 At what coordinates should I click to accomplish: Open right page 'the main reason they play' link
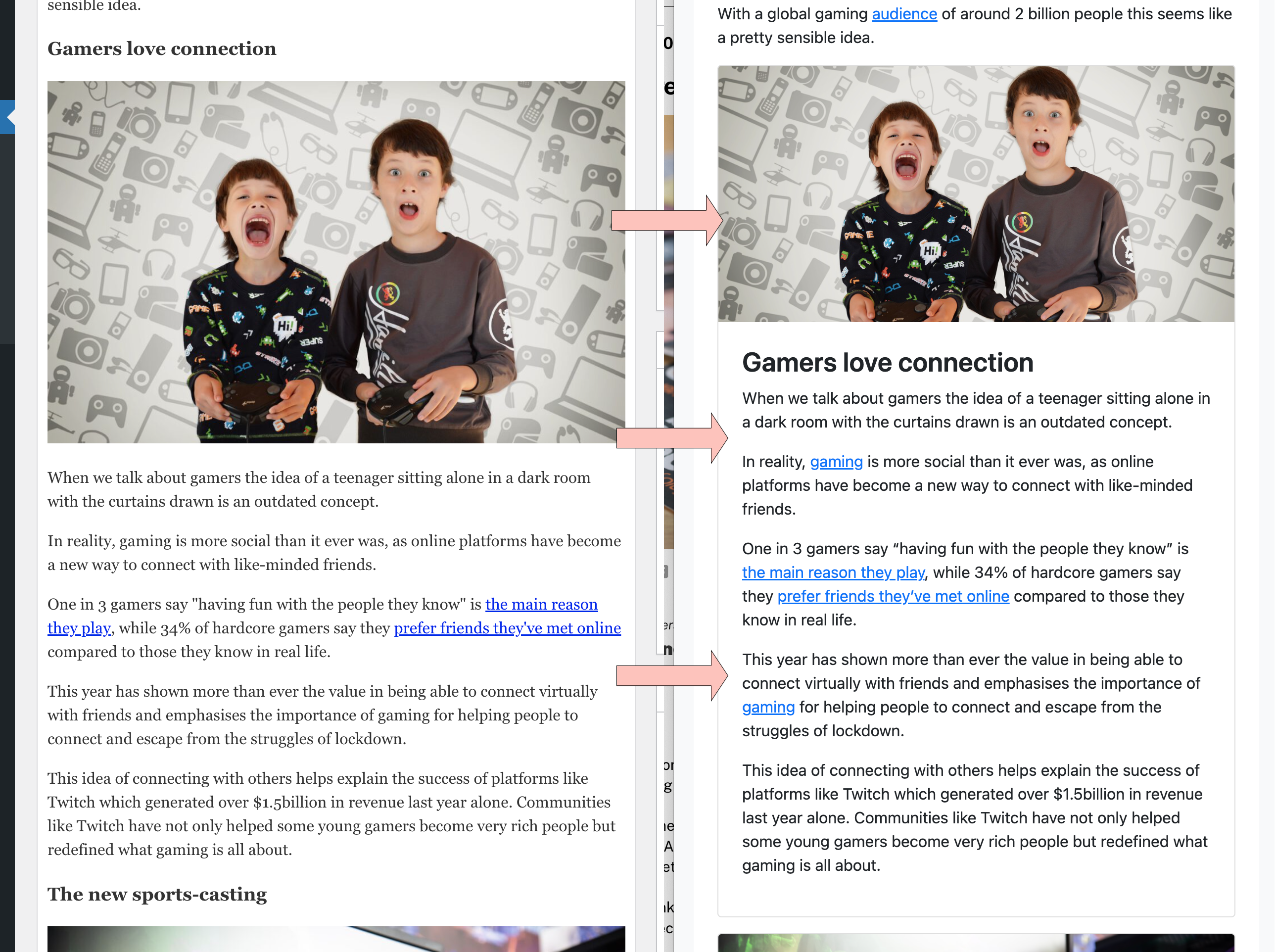[x=833, y=572]
